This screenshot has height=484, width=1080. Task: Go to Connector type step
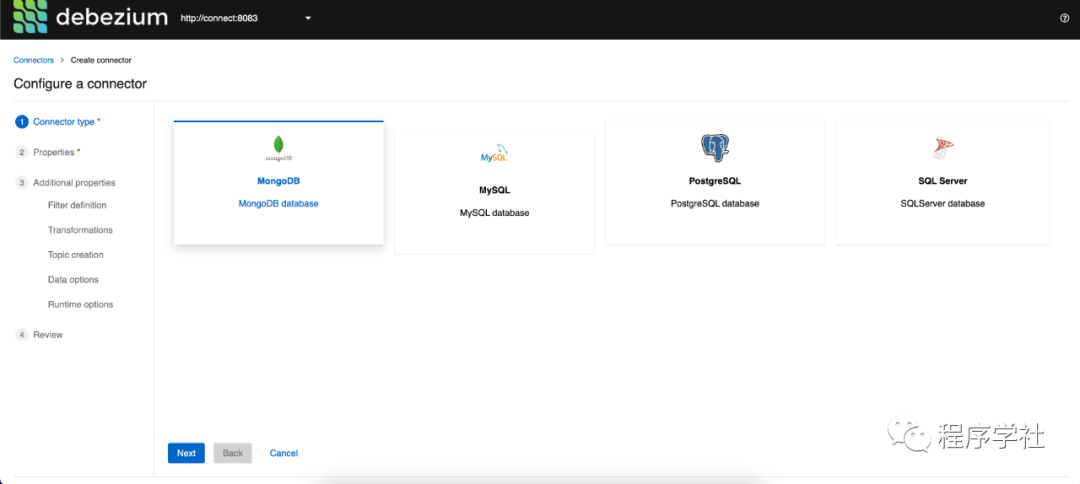[63, 122]
